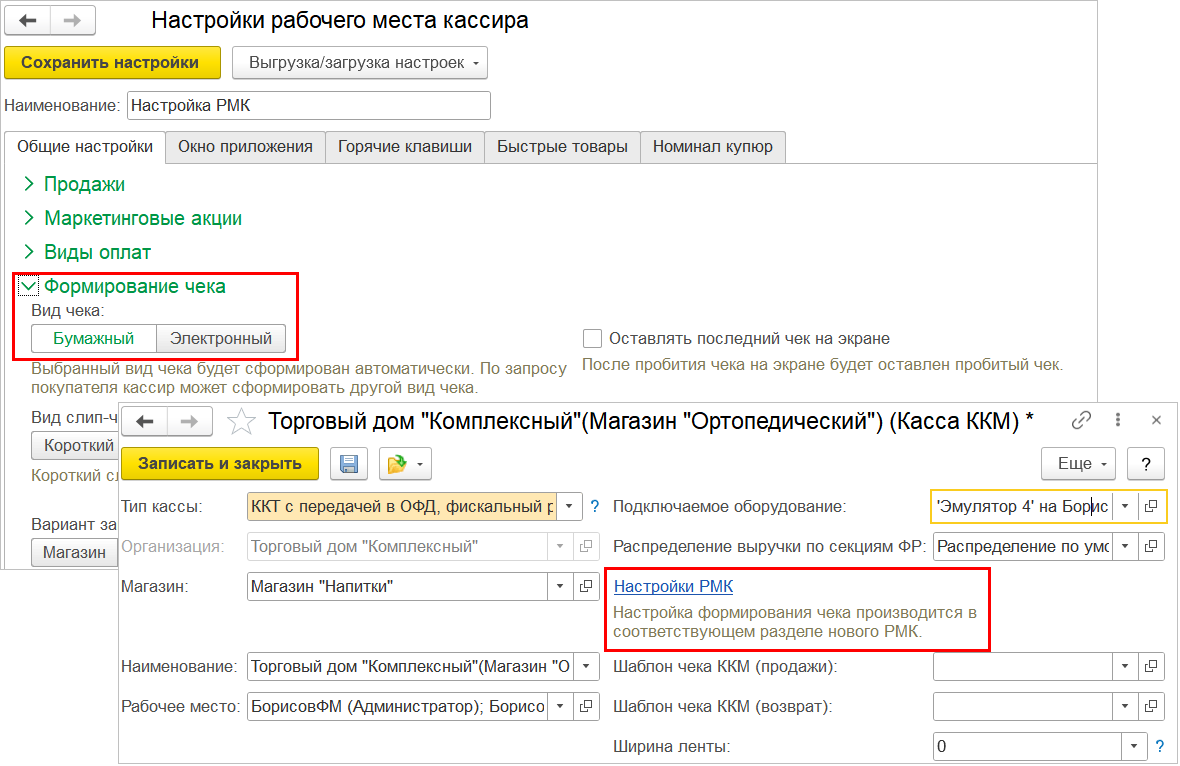1180x766 pixels.
Task: Click the save diskette icon in Касса ККМ toolbar
Action: coord(349,464)
